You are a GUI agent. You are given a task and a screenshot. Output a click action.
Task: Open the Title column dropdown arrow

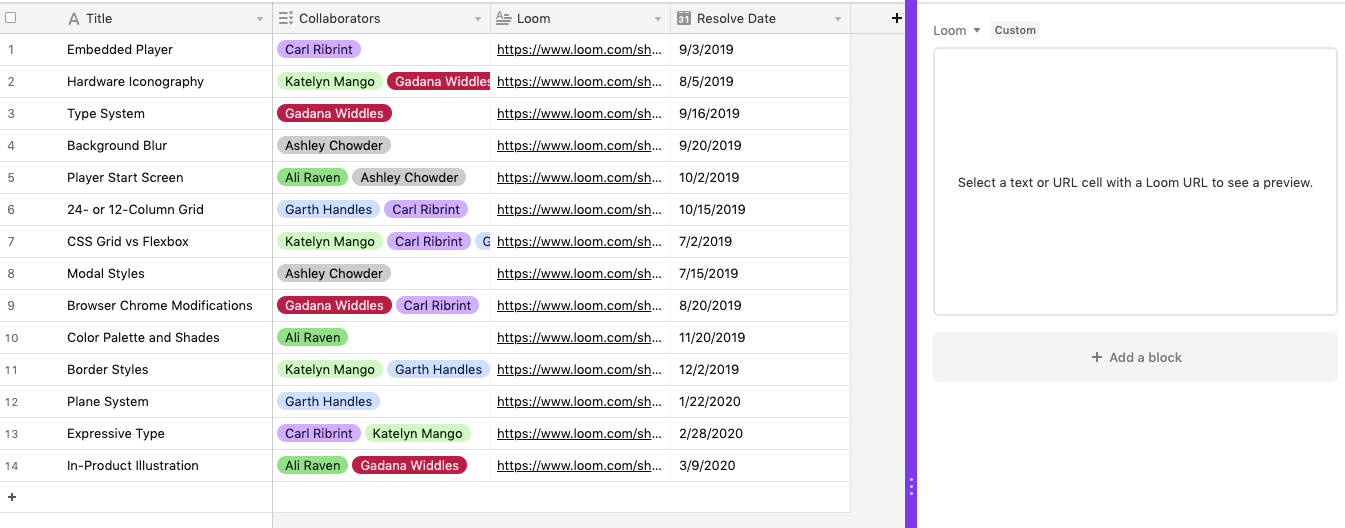coord(260,19)
